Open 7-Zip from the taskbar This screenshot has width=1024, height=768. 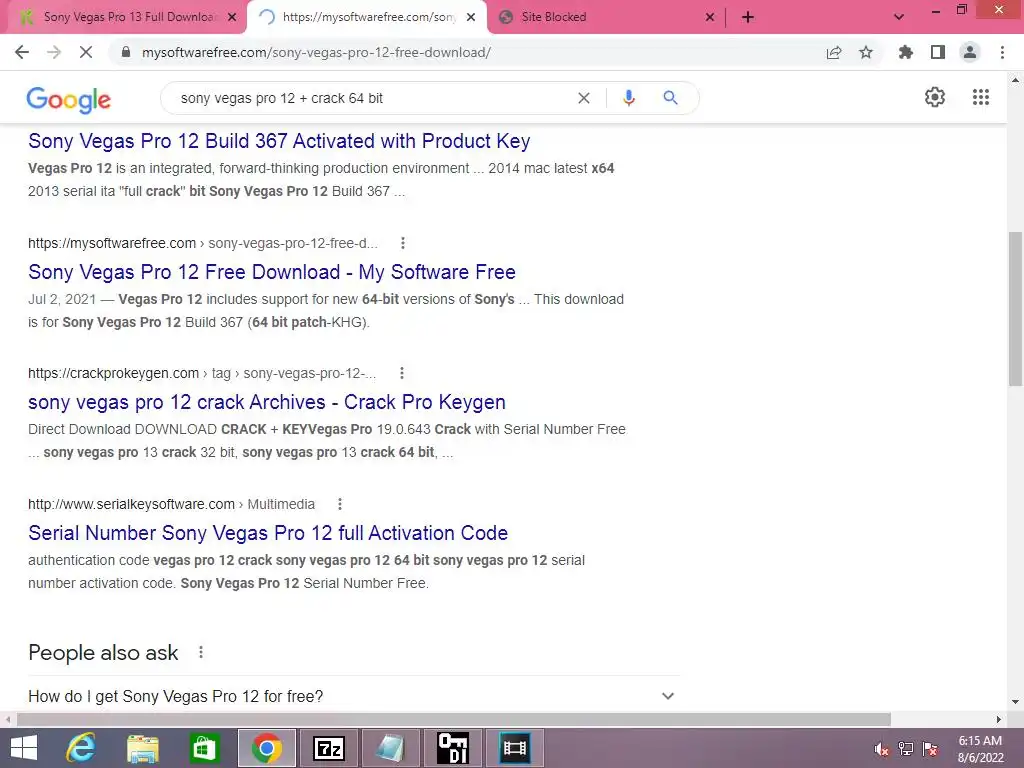click(329, 748)
